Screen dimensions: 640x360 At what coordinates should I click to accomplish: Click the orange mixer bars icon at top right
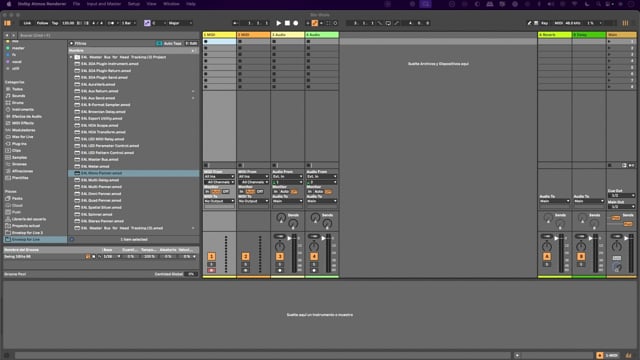pyautogui.click(x=625, y=23)
